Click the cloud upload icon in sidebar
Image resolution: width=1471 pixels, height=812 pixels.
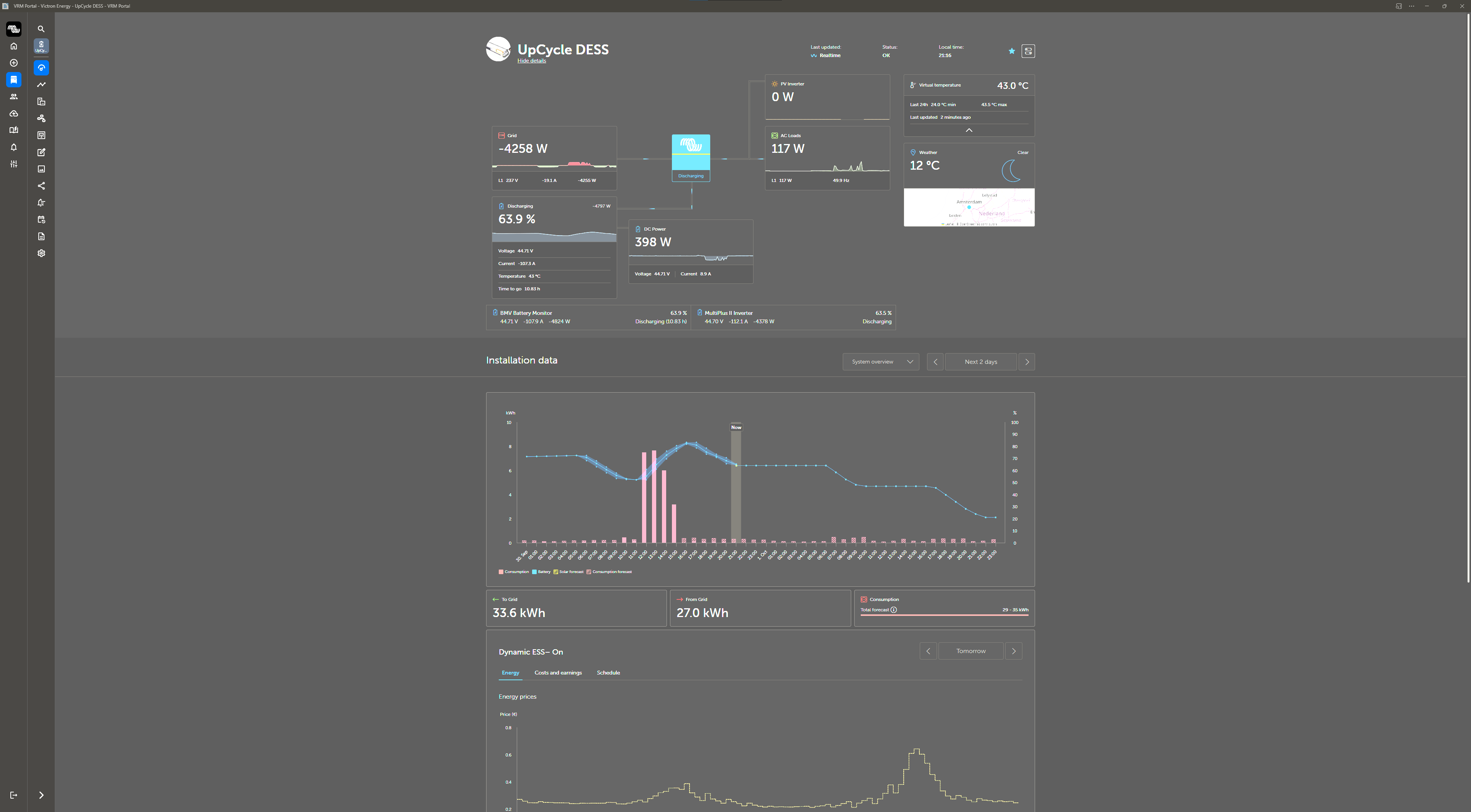coord(14,114)
